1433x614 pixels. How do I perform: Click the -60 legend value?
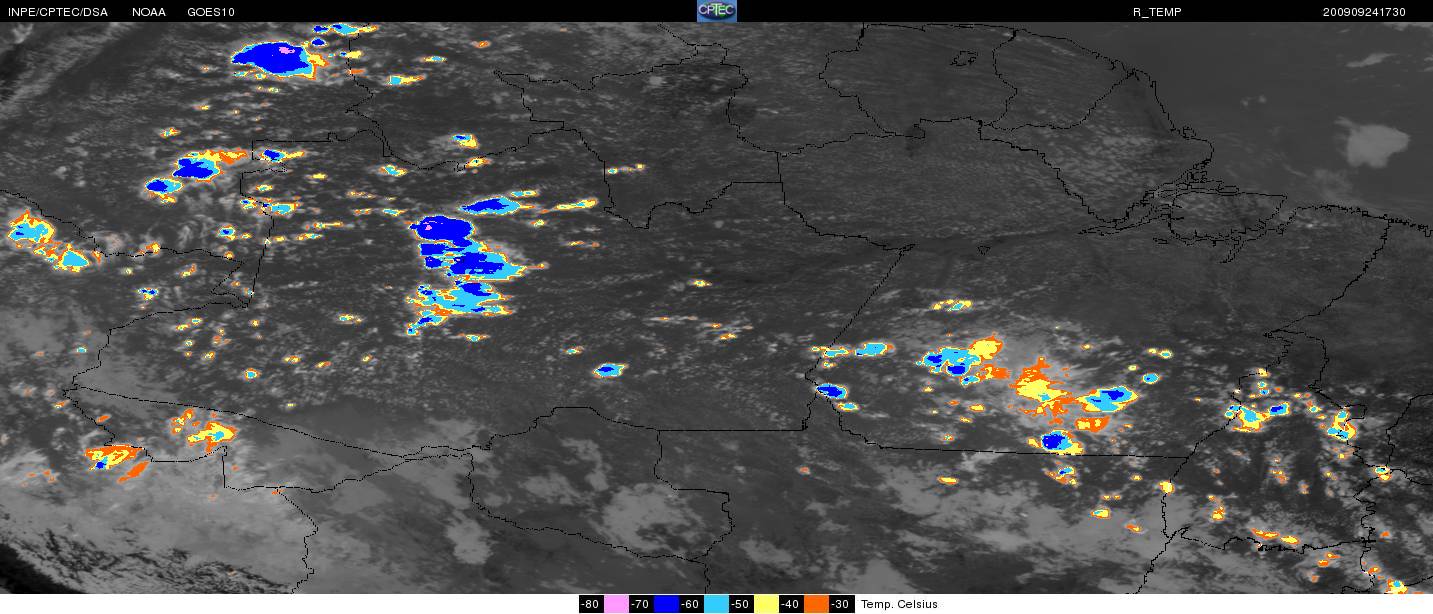coord(691,604)
